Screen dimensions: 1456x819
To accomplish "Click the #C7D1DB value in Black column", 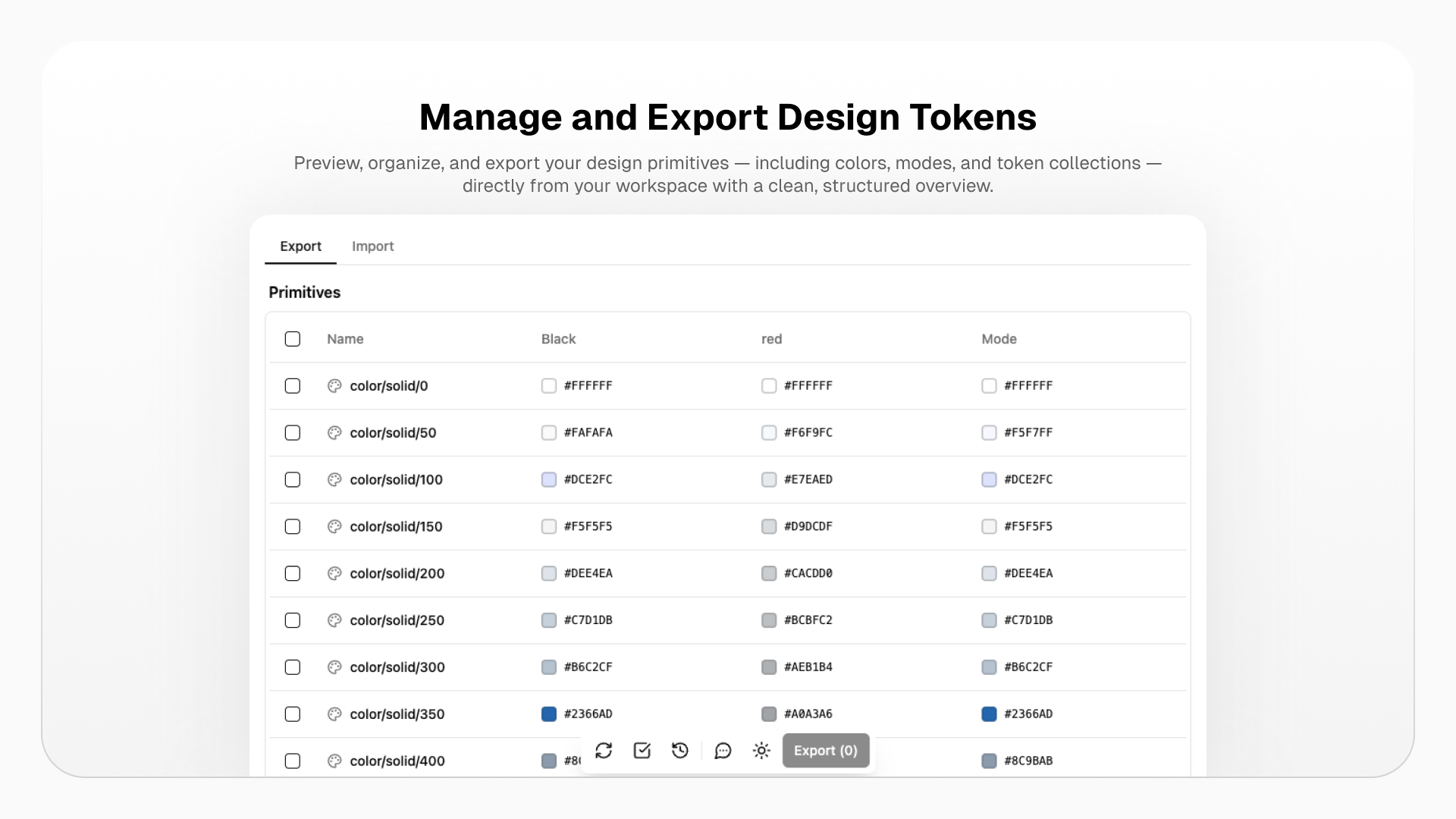I will [588, 620].
